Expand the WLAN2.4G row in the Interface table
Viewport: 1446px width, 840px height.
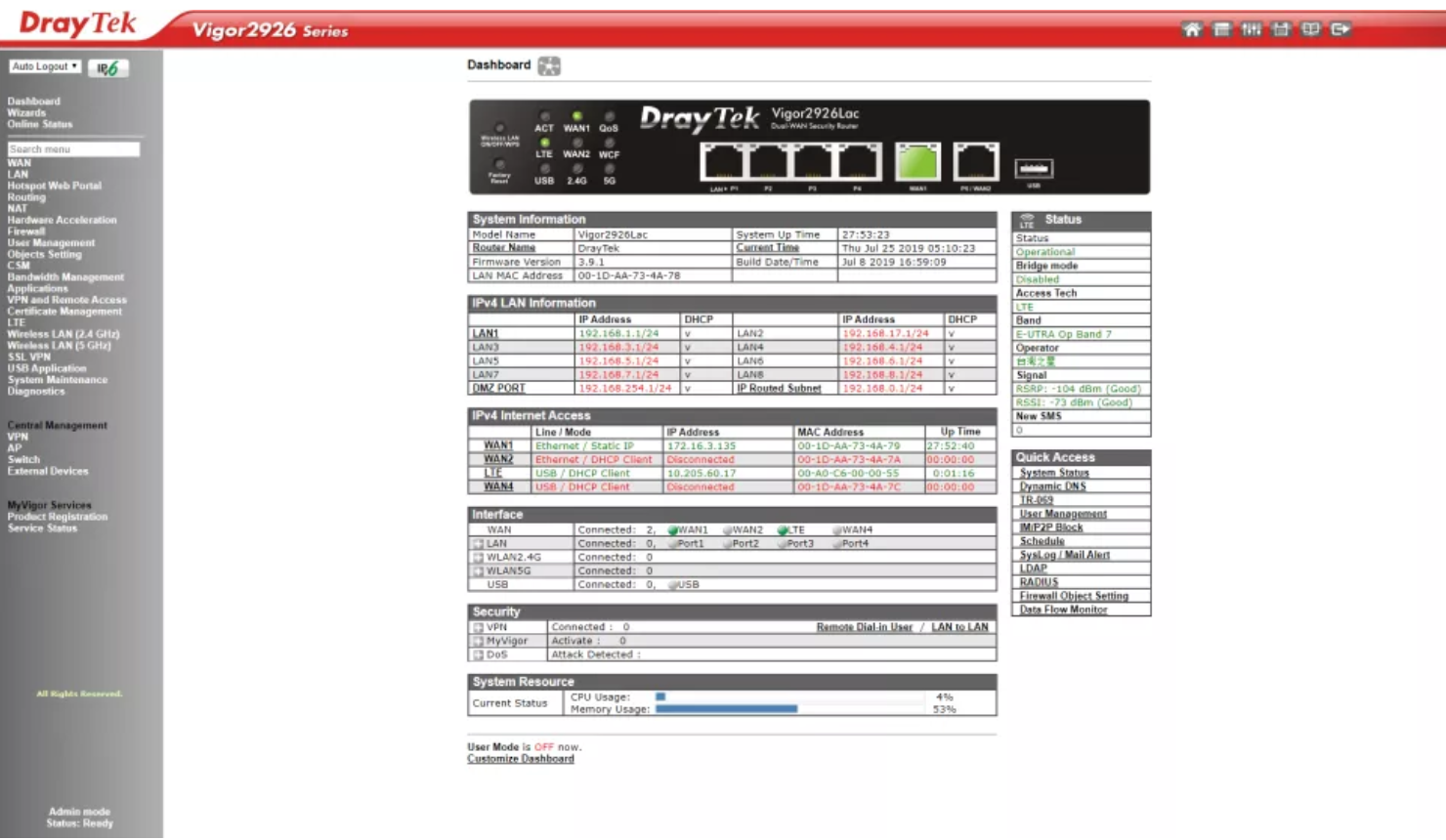(479, 558)
